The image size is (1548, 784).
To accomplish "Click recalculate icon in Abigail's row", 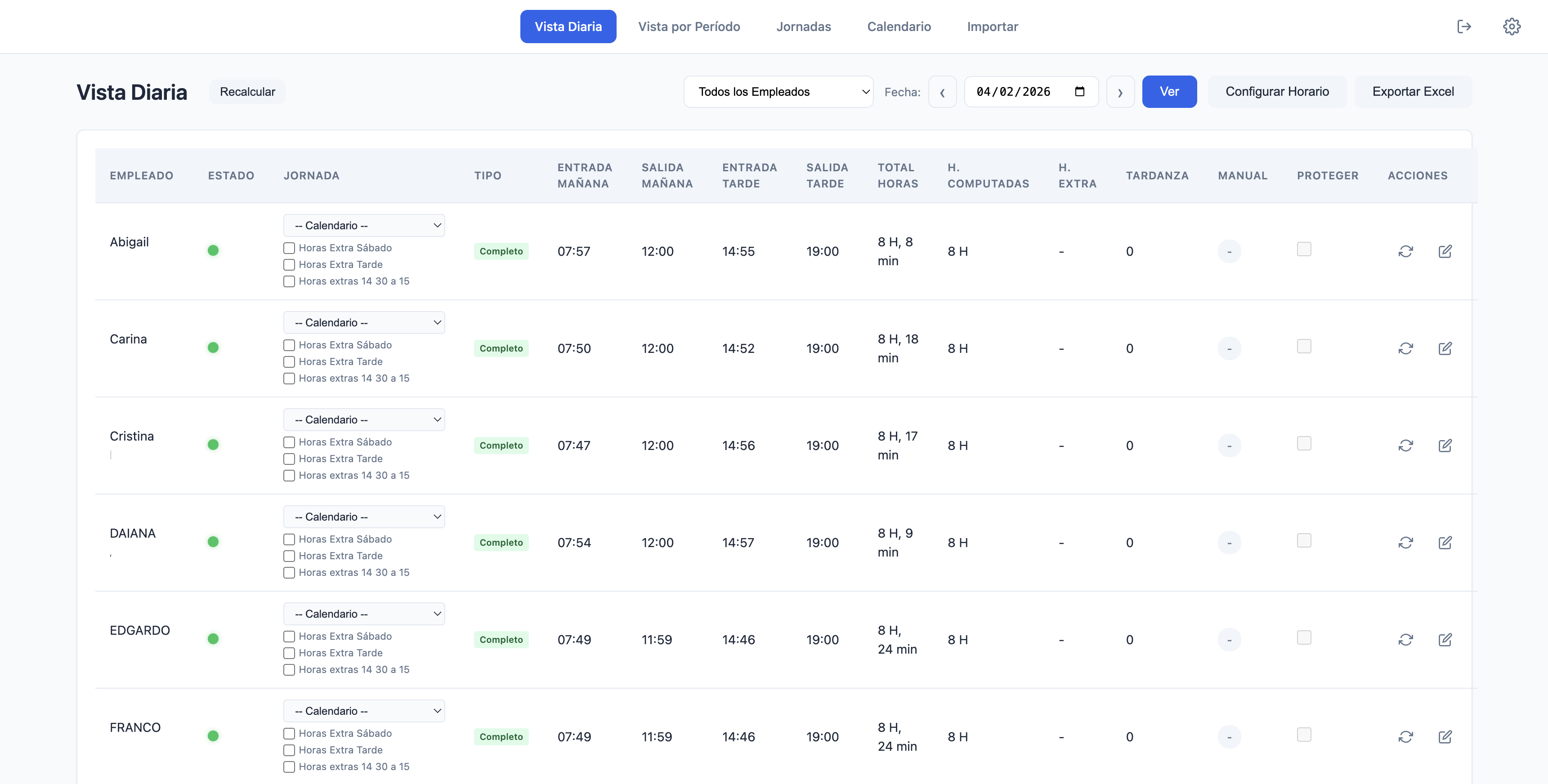I will tap(1405, 251).
